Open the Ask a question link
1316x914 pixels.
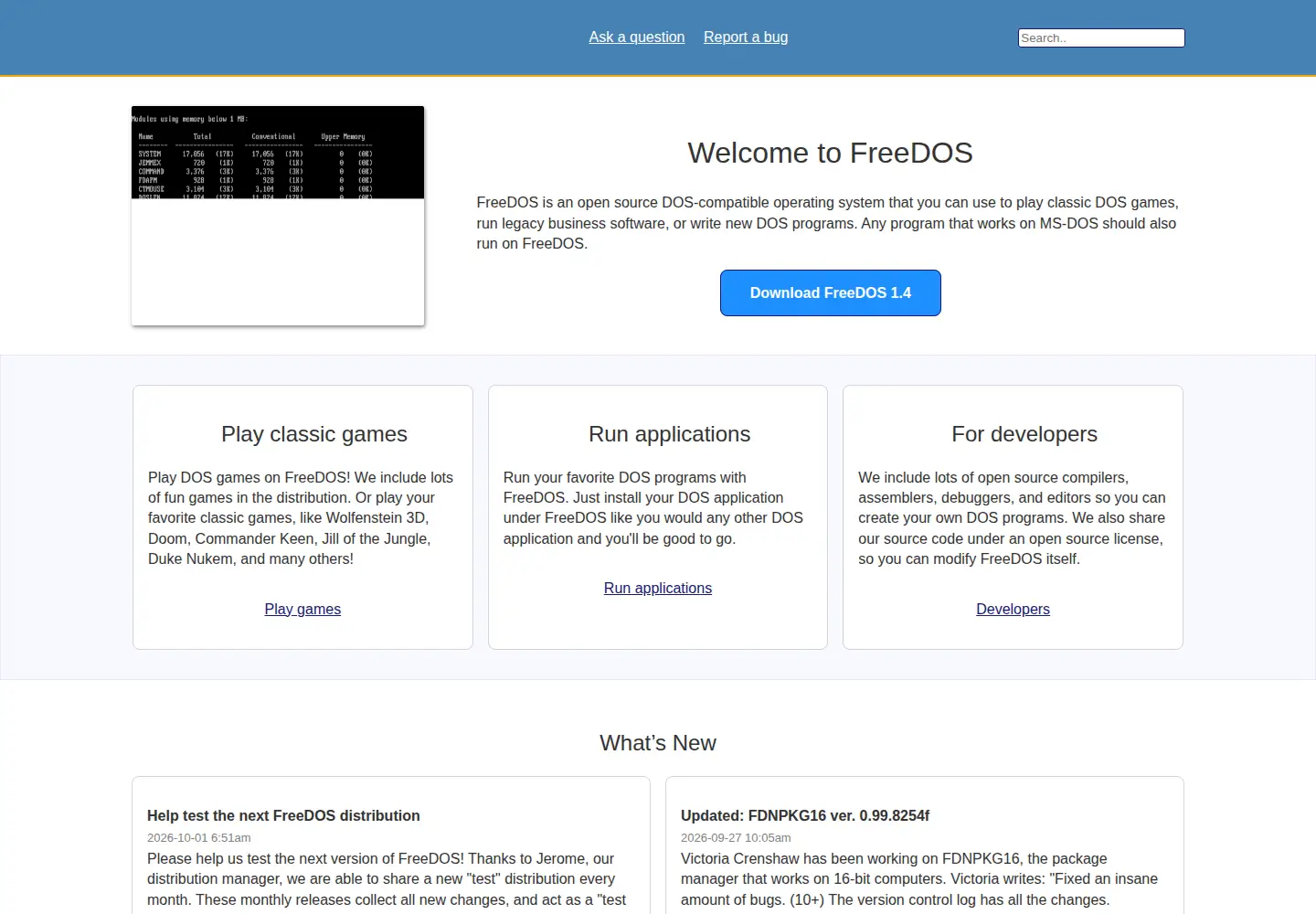[637, 37]
